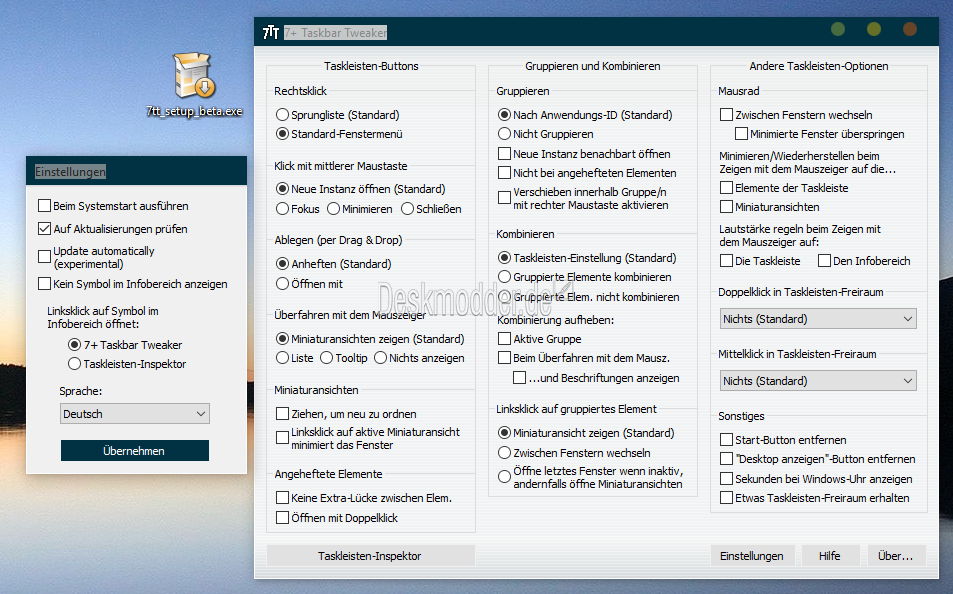Check Start-Button entfernen
The image size is (953, 594).
[726, 440]
